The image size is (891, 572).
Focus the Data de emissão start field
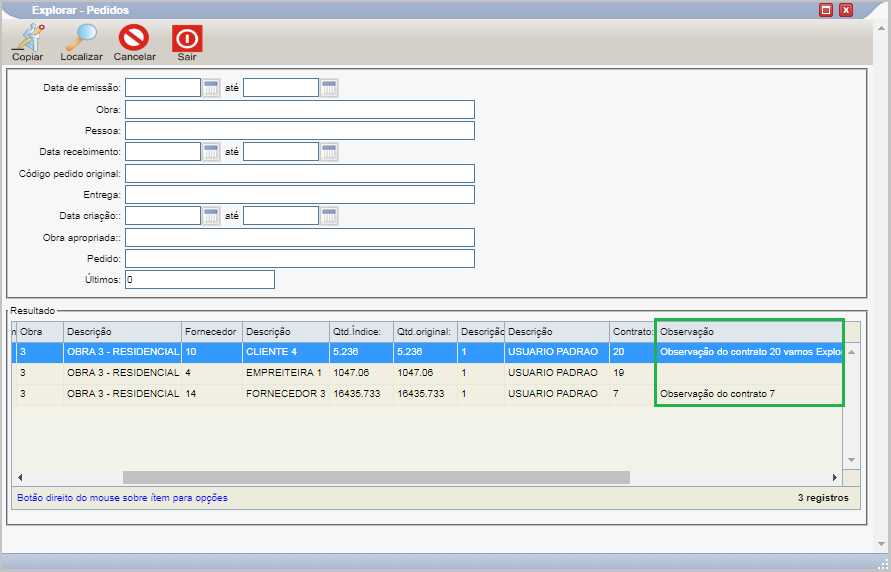pos(163,88)
